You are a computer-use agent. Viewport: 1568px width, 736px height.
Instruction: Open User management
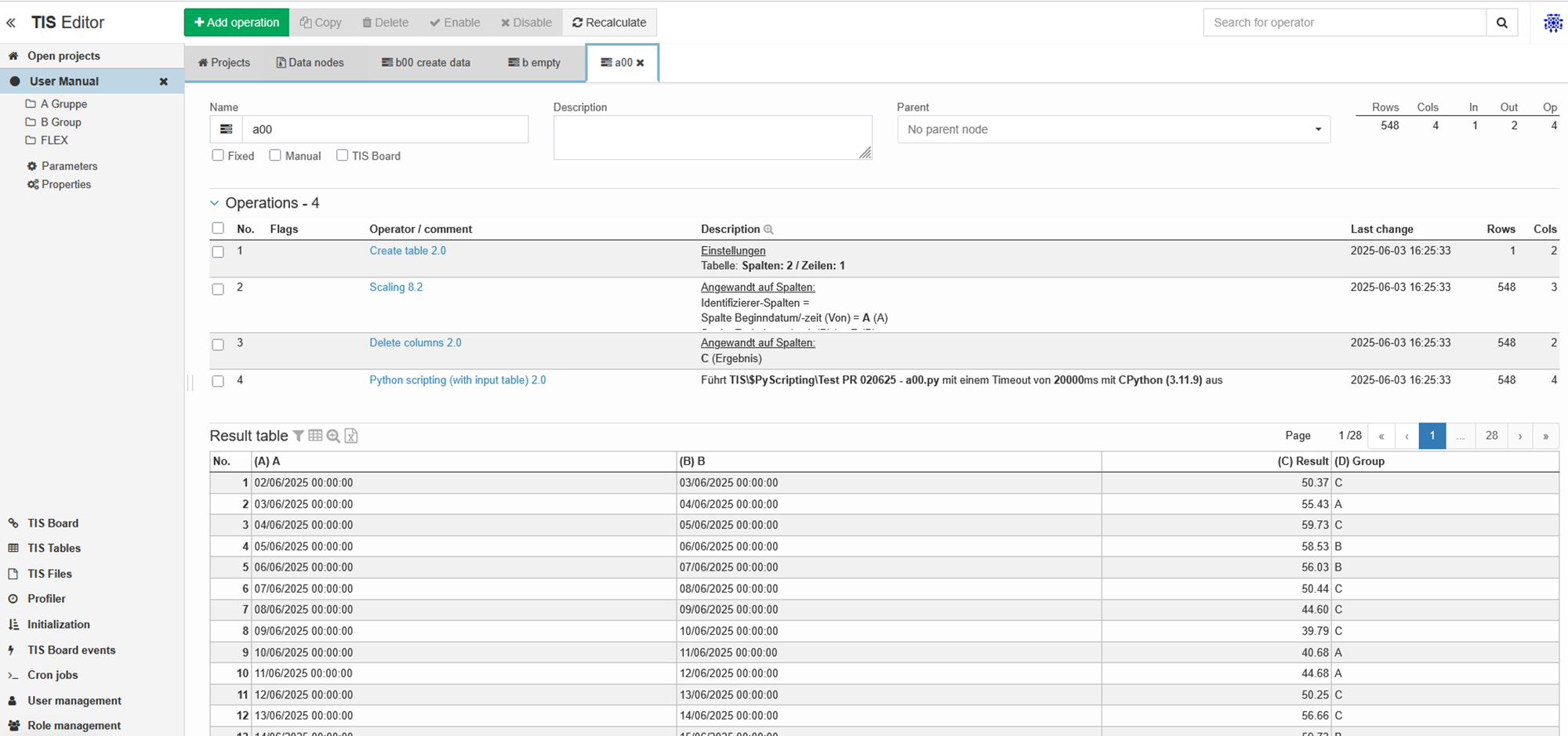[74, 701]
